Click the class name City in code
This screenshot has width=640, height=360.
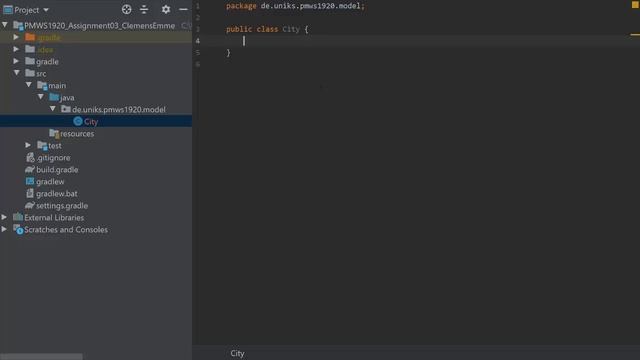tap(291, 29)
